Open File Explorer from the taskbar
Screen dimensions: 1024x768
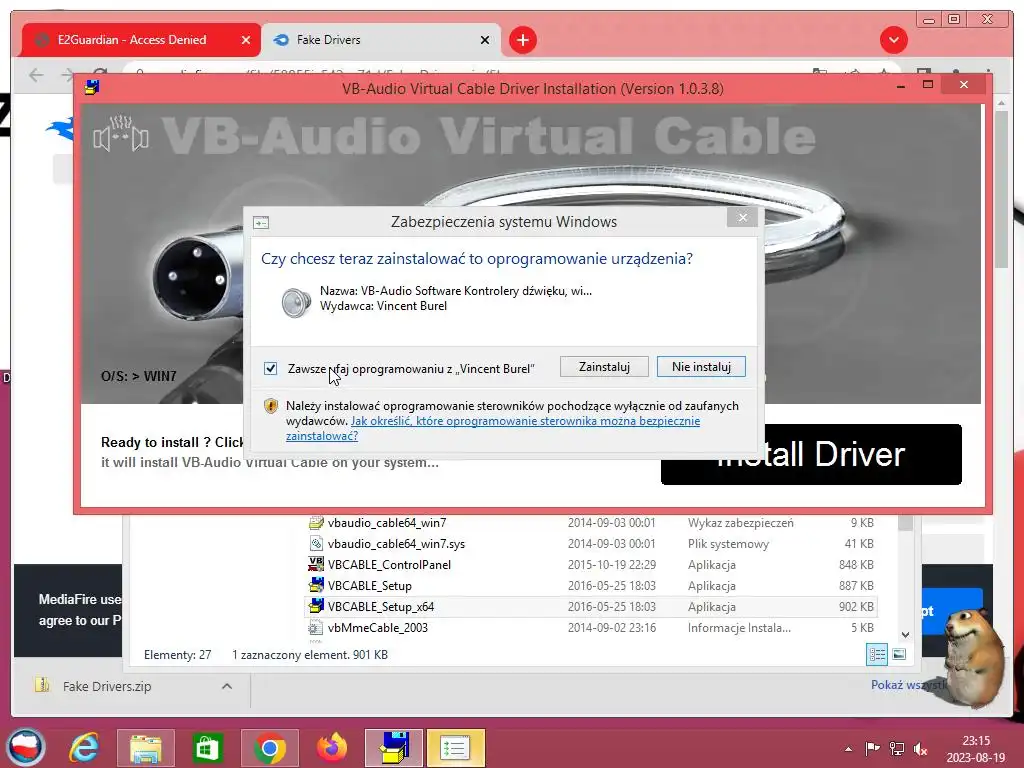(x=146, y=748)
